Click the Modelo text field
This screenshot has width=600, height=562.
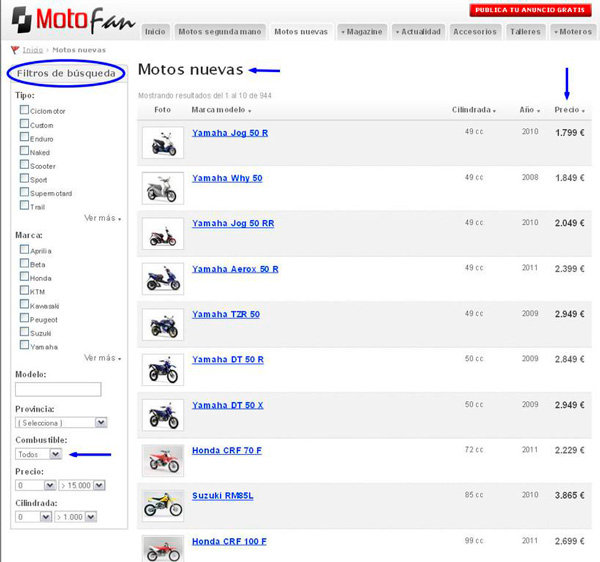click(58, 389)
